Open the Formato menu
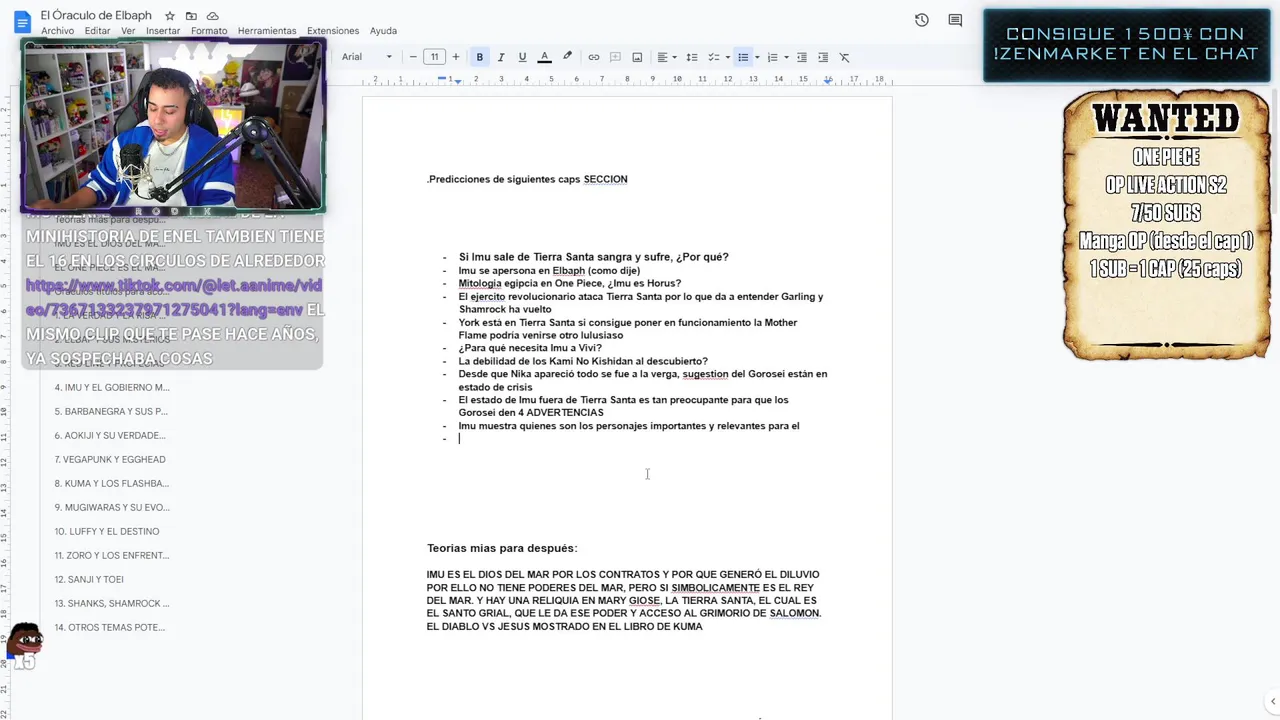This screenshot has width=1280, height=720. [209, 31]
